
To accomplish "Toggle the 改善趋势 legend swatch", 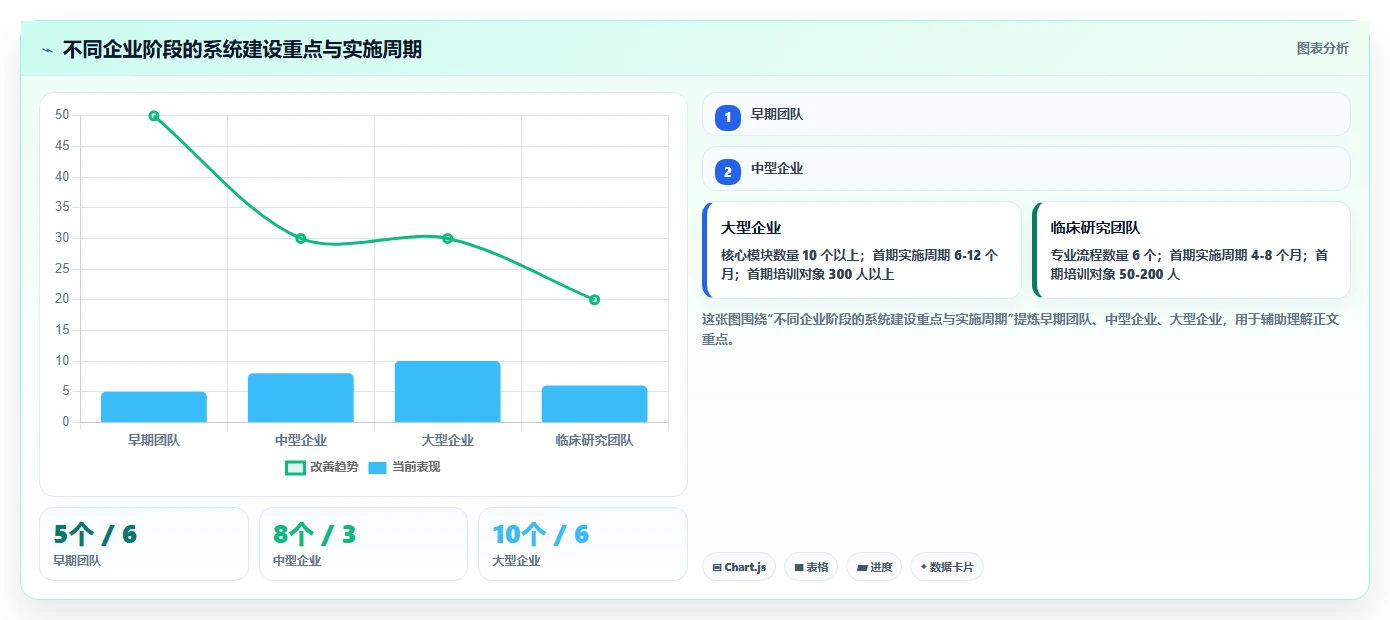I will (295, 467).
